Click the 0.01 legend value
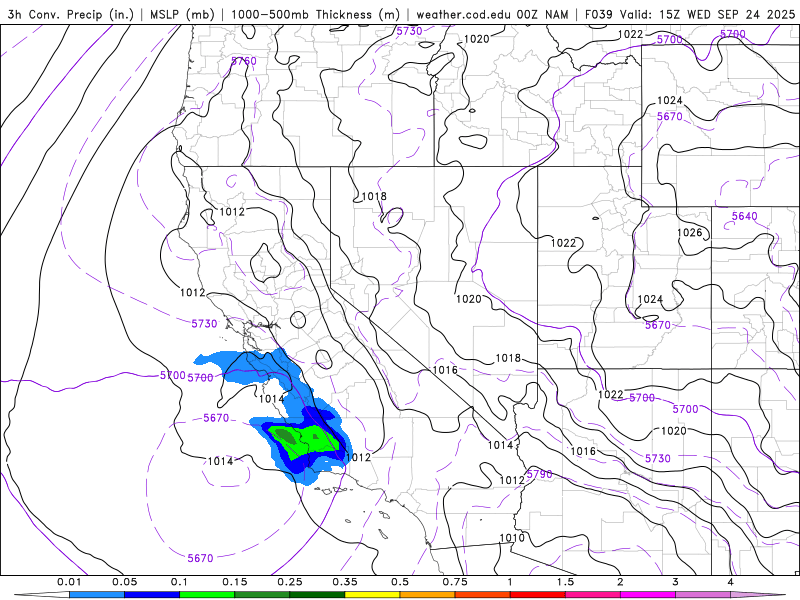The height and width of the screenshot is (600, 800). [x=69, y=582]
